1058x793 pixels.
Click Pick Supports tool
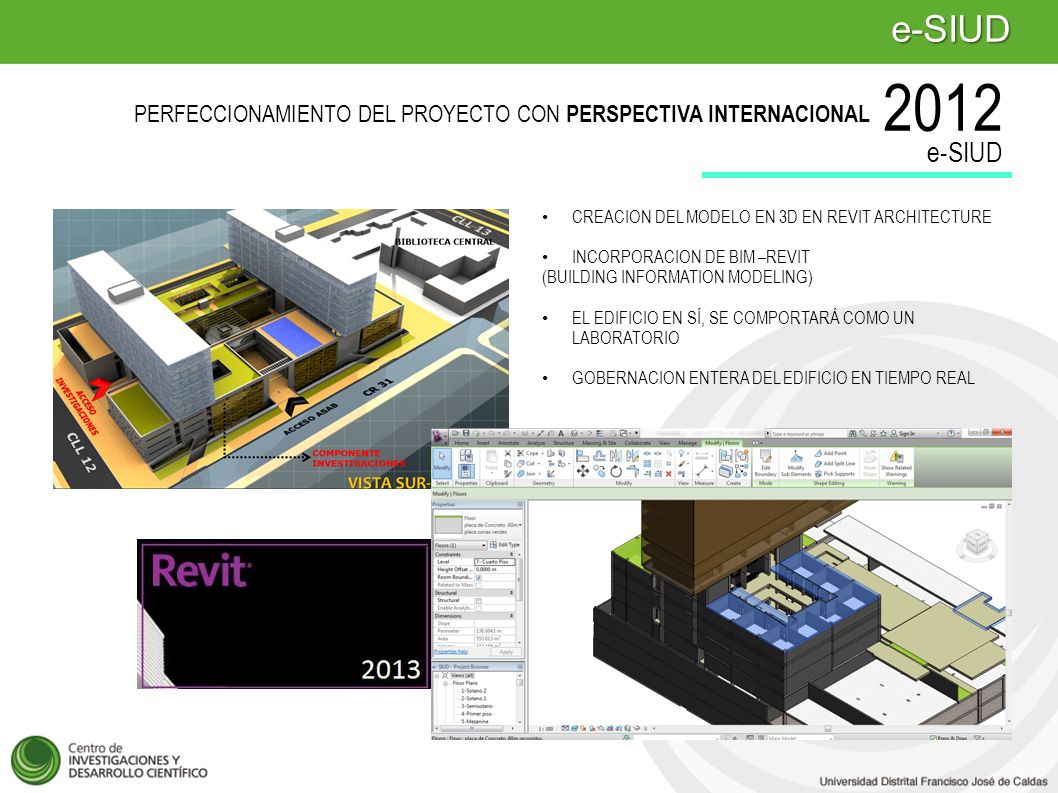(x=835, y=474)
